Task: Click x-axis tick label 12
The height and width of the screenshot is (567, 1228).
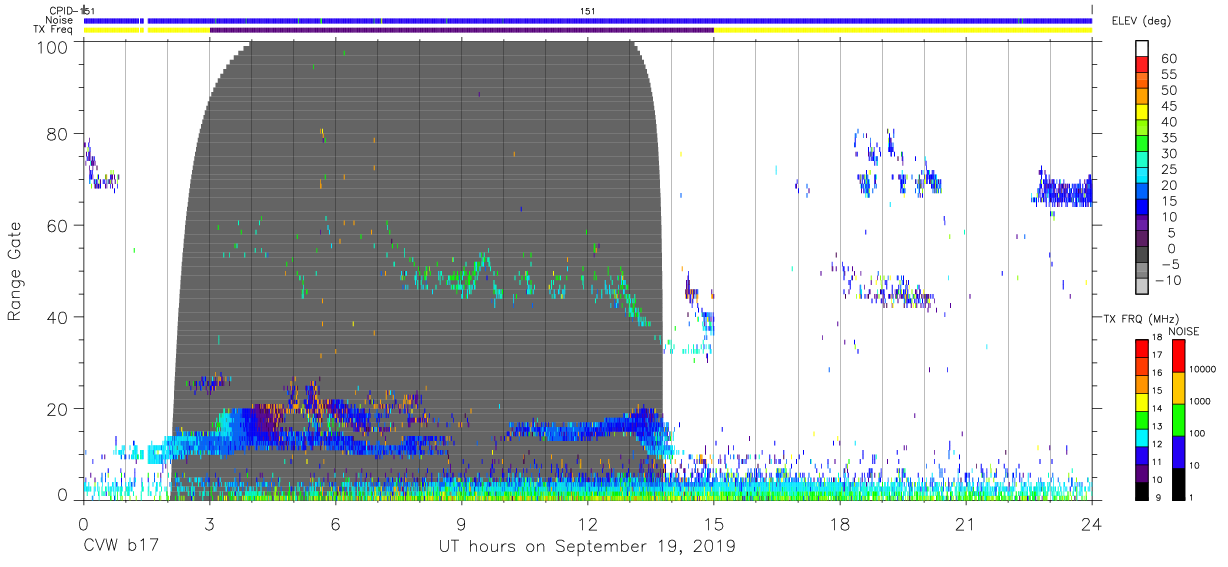Action: click(x=587, y=525)
